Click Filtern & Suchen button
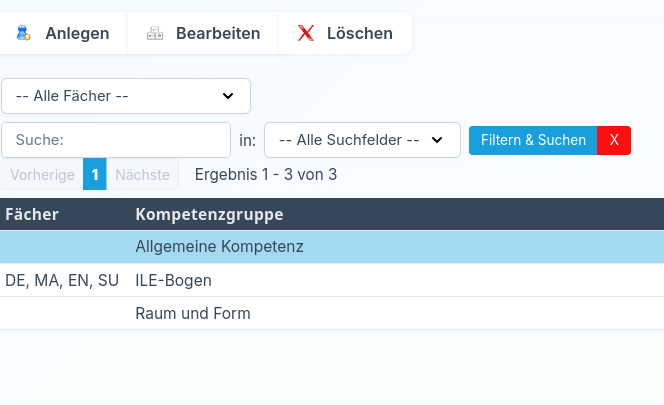Image resolution: width=664 pixels, height=405 pixels. coord(533,140)
